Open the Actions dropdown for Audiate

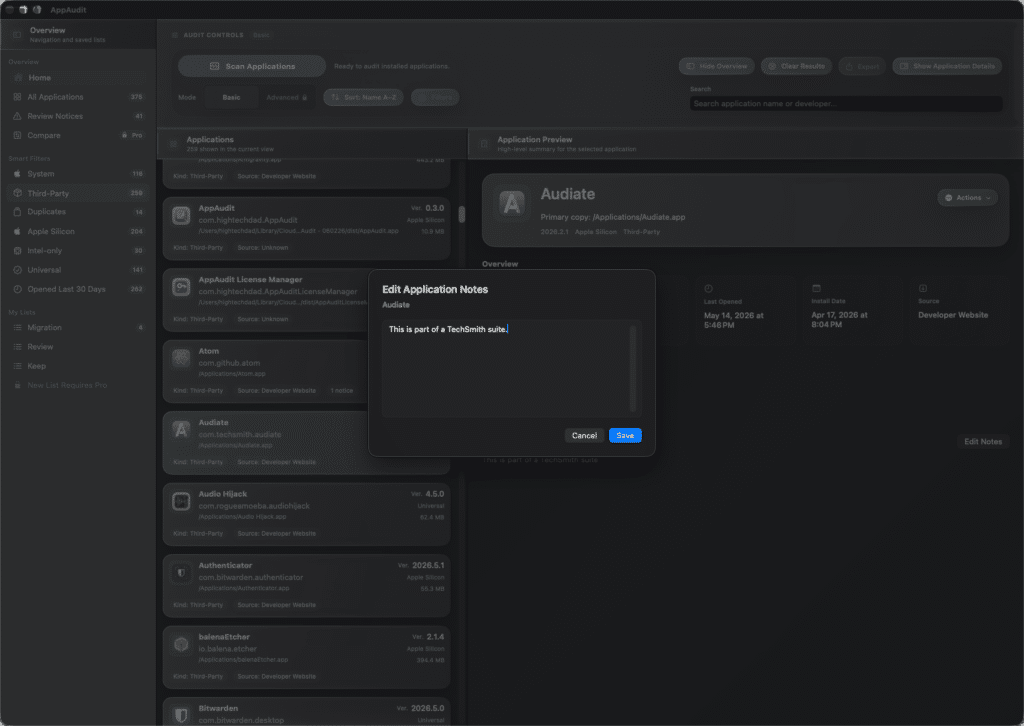(968, 198)
